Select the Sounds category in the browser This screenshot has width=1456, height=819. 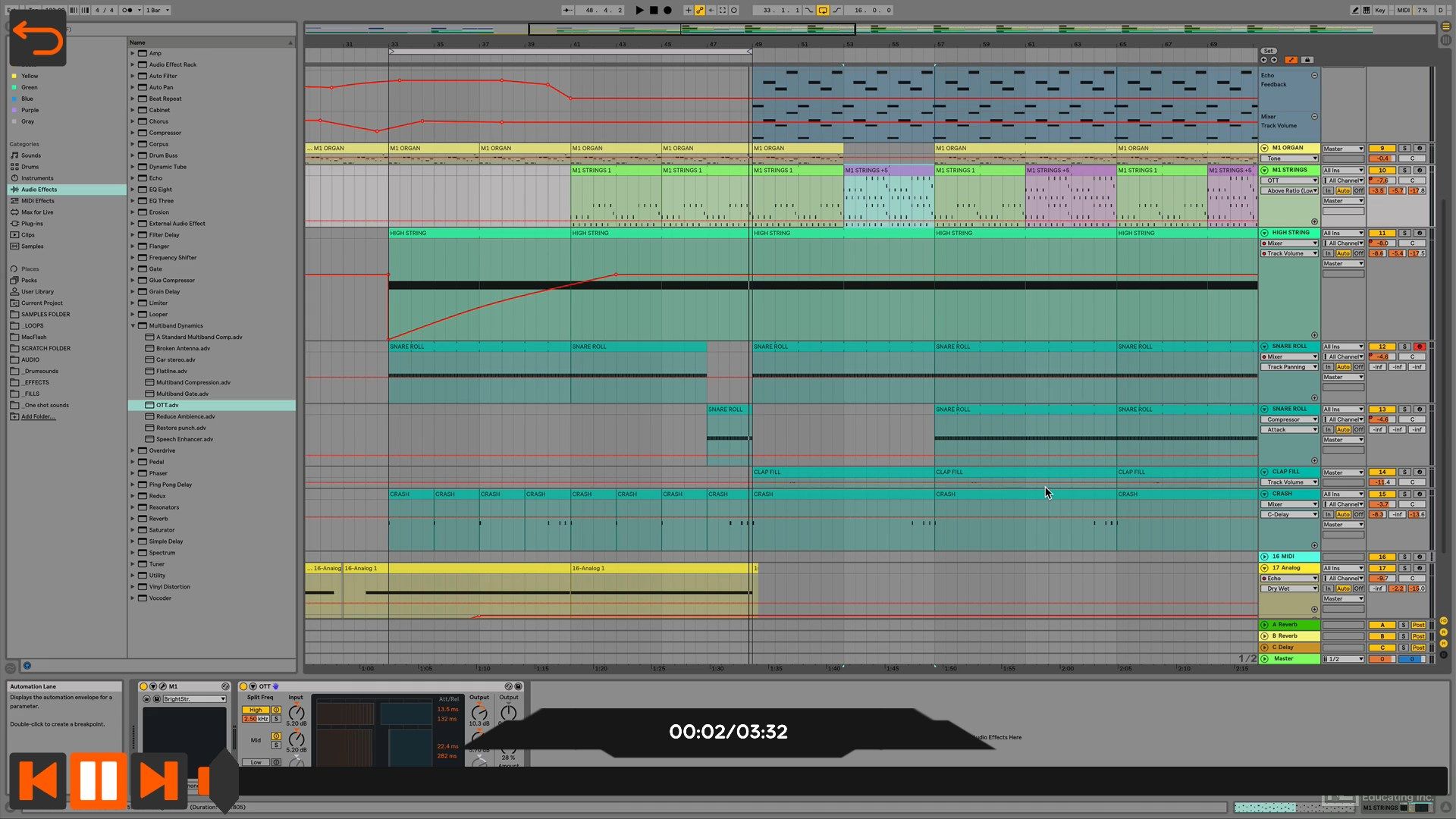coord(31,155)
